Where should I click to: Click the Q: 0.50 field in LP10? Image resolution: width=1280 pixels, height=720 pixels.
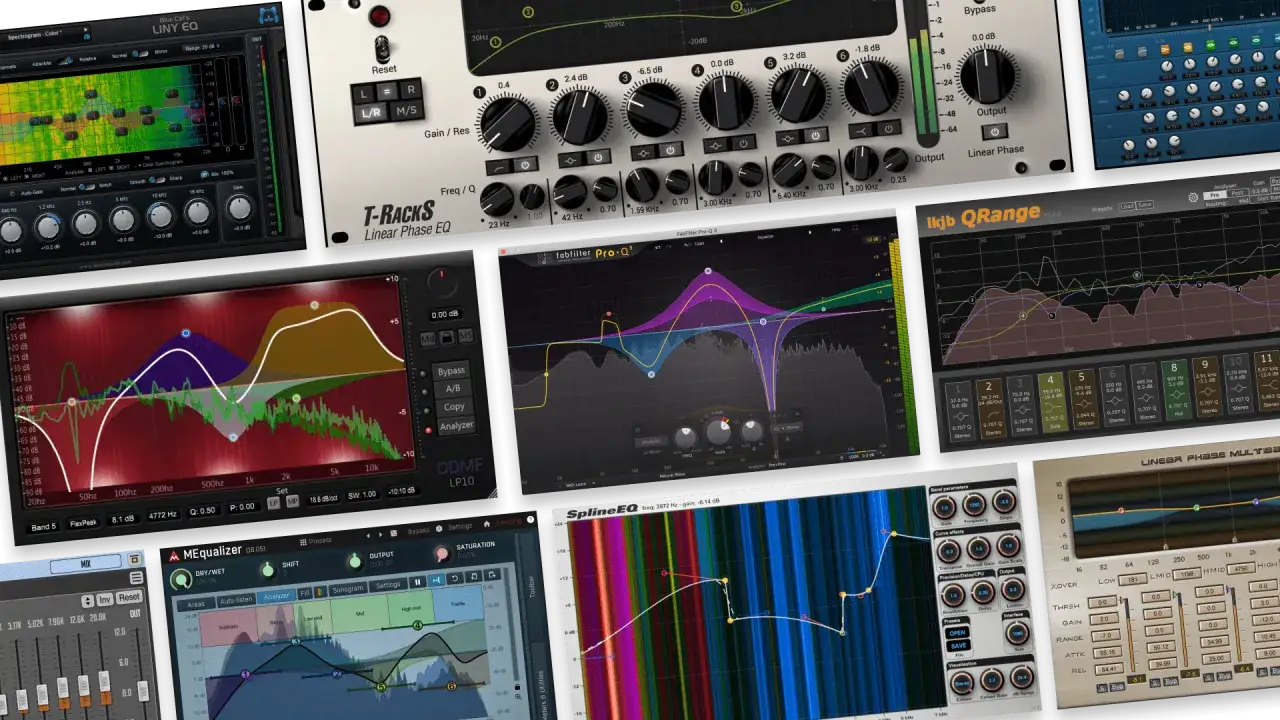click(x=203, y=510)
